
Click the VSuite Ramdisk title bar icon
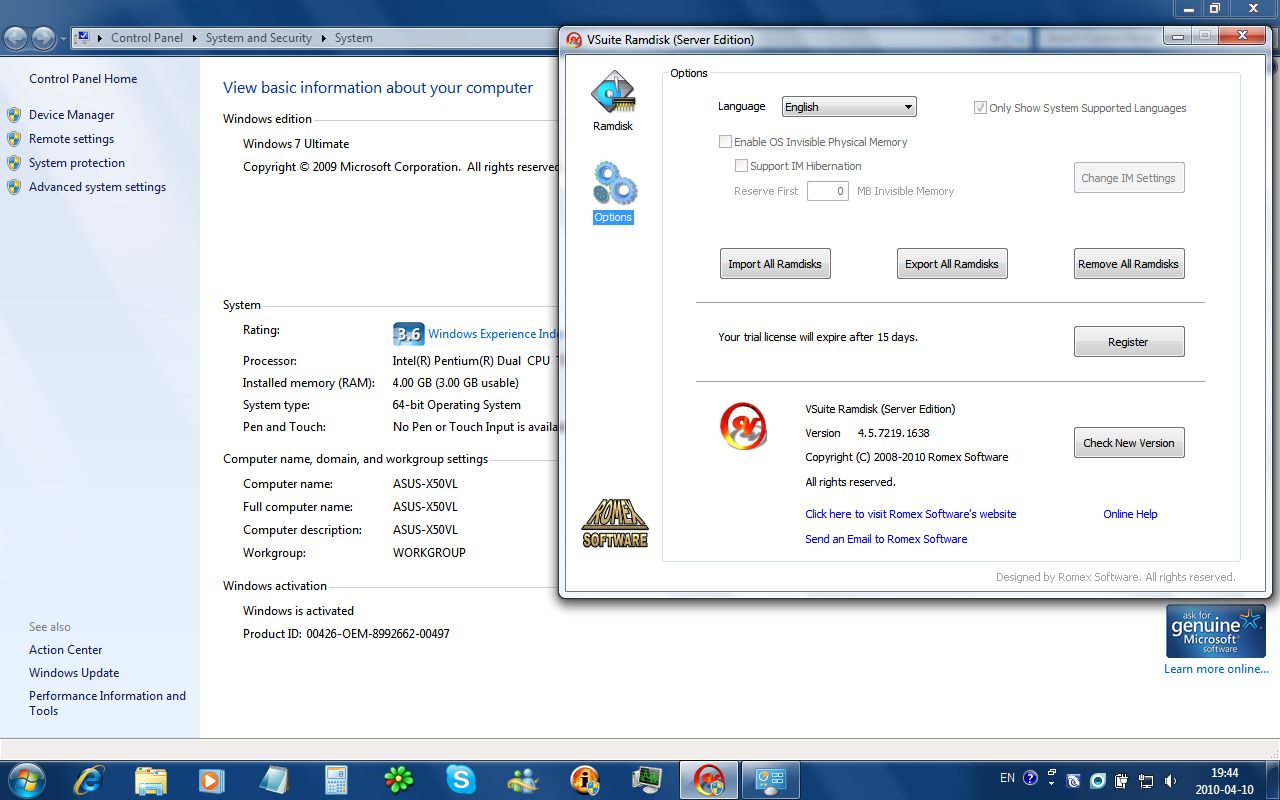(574, 40)
